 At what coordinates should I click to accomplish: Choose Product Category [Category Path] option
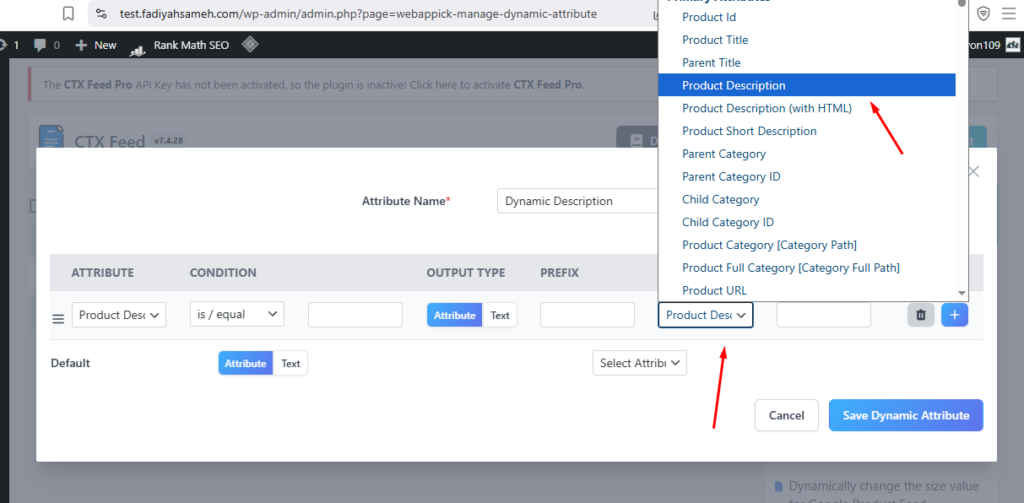(x=807, y=245)
